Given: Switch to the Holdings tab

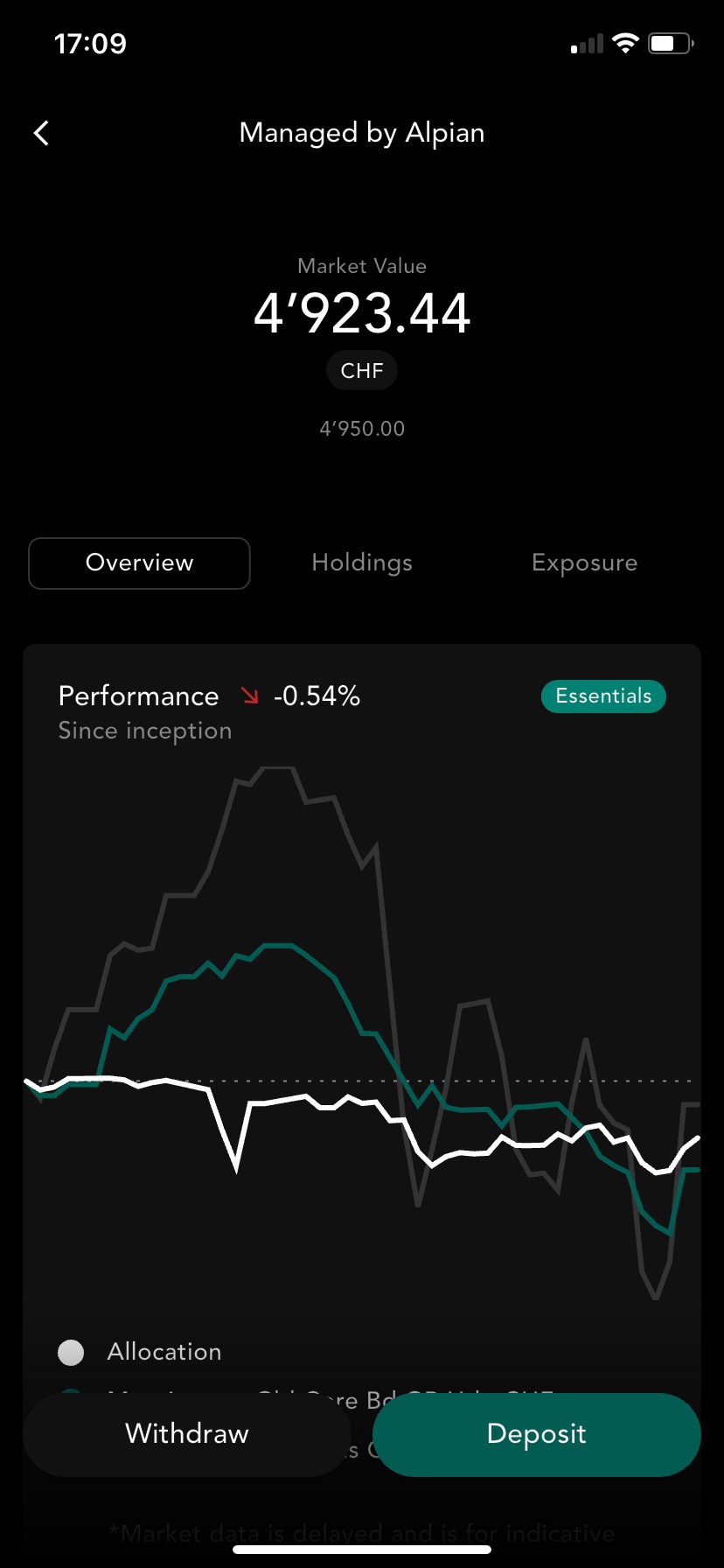Looking at the screenshot, I should point(362,563).
